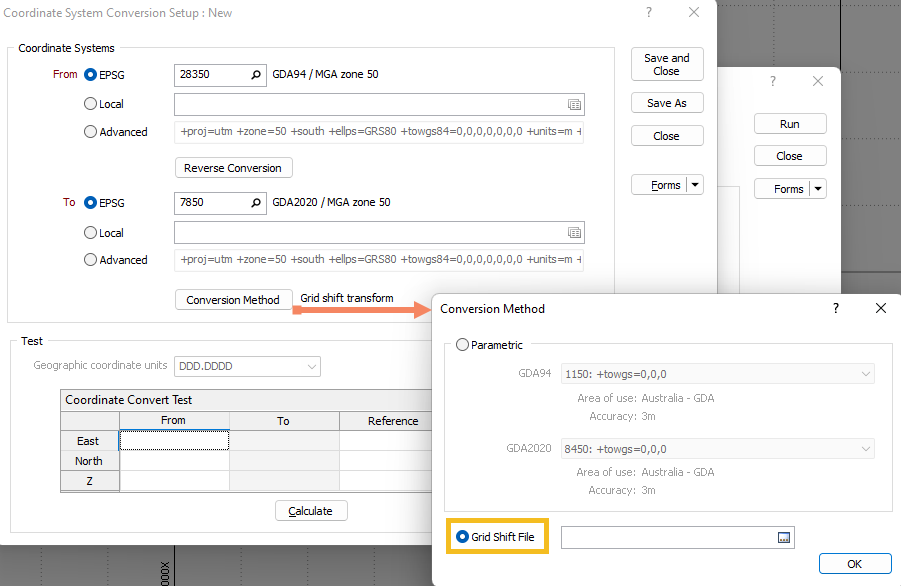Click help icon in Conversion Method dialog
Image resolution: width=901 pixels, height=586 pixels.
tap(836, 309)
